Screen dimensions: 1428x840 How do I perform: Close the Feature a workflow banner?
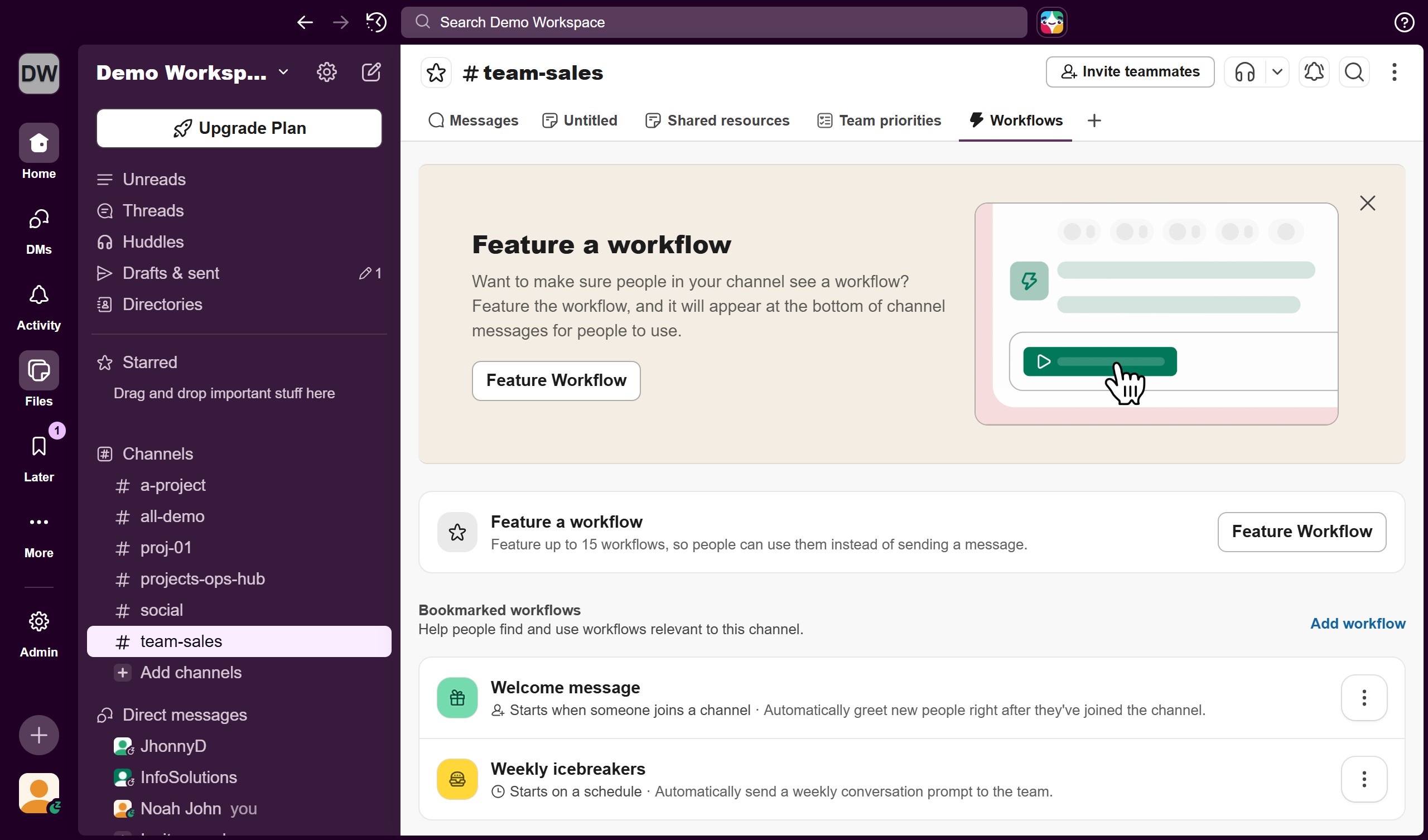click(1367, 203)
